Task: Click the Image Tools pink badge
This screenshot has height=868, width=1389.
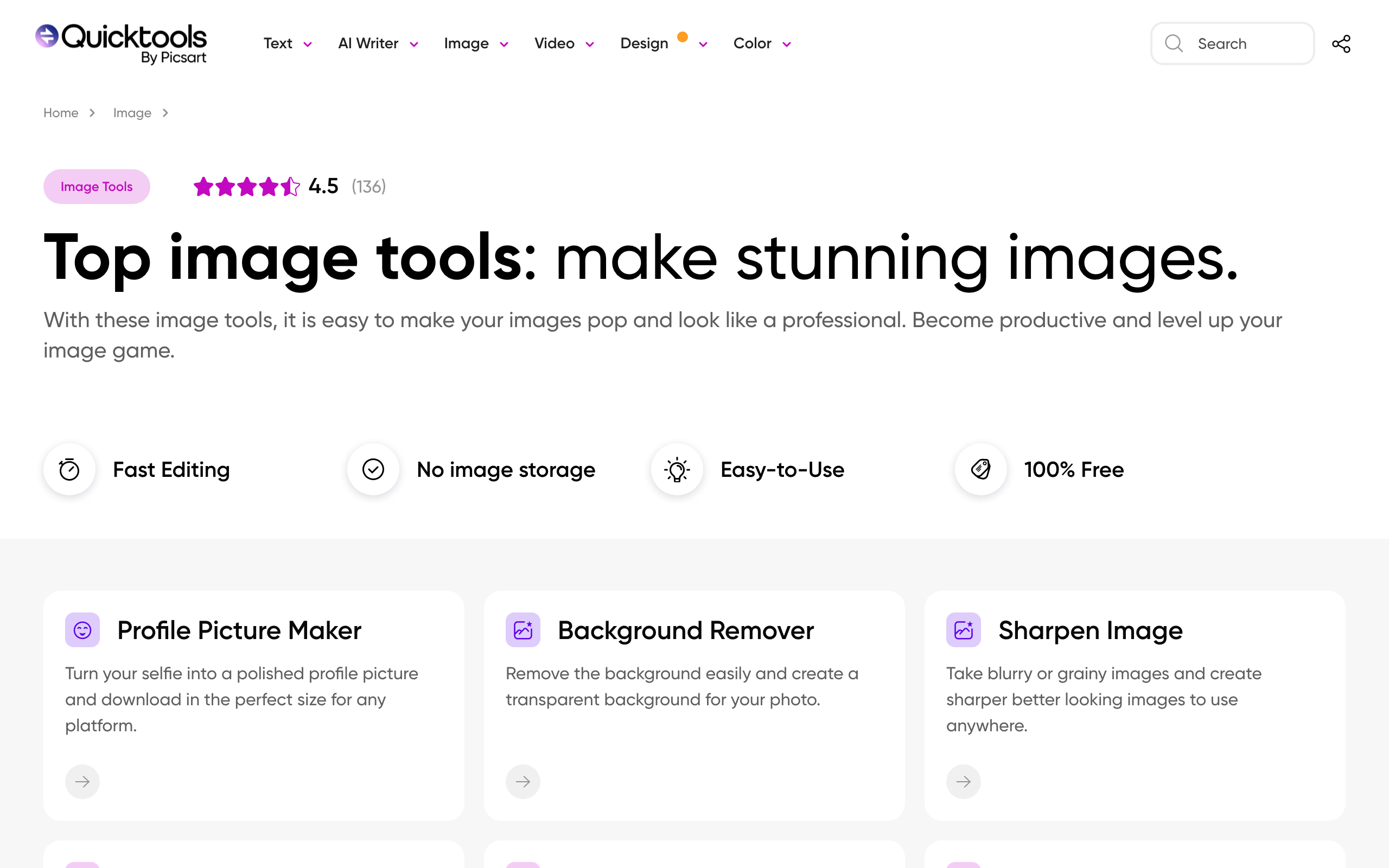Action: [97, 187]
